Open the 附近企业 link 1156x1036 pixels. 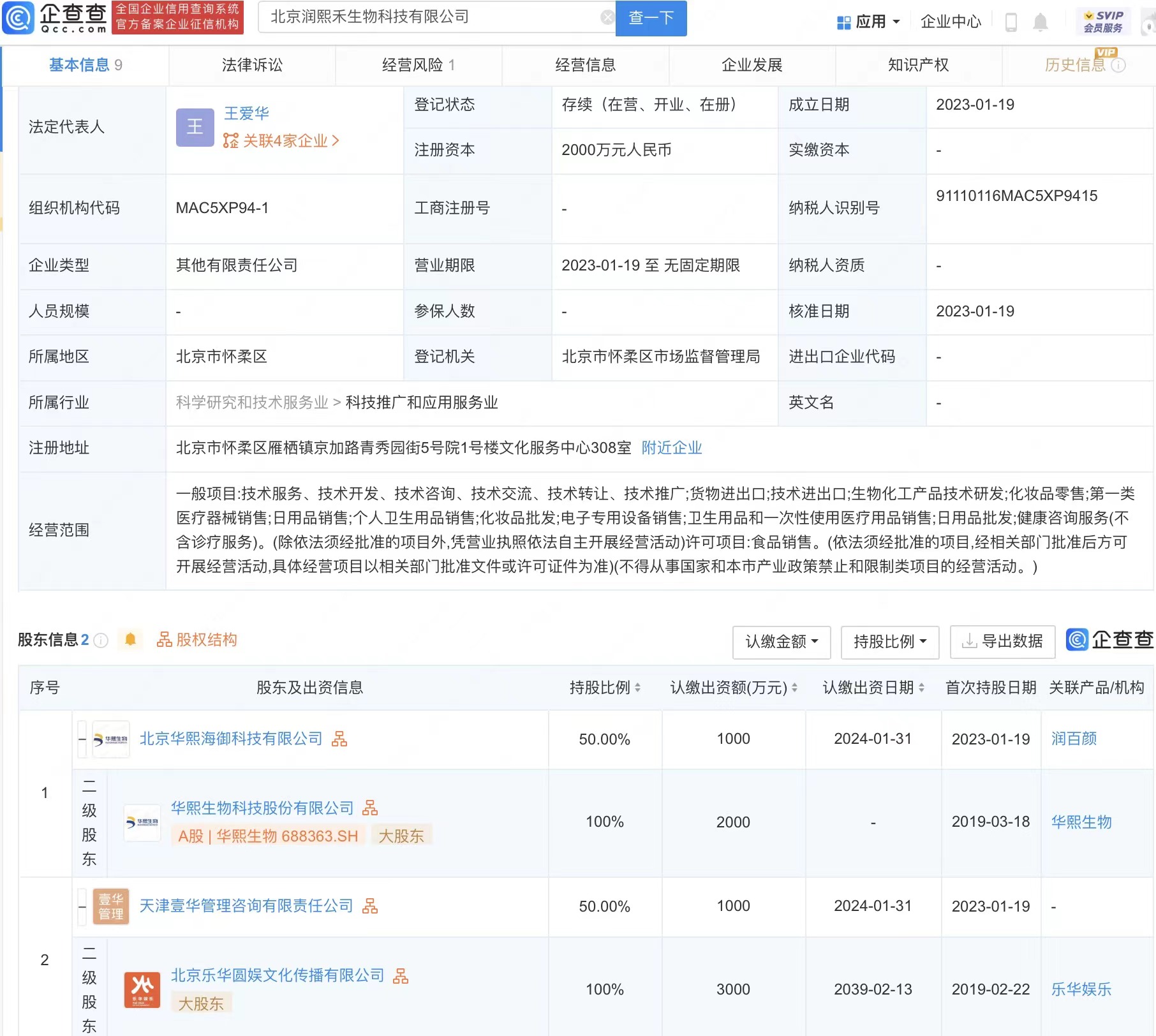(x=671, y=448)
